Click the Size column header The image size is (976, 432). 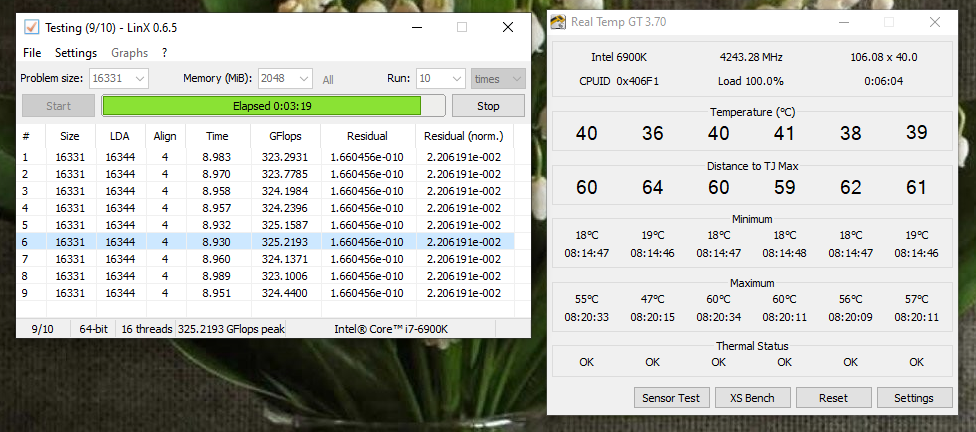click(70, 136)
